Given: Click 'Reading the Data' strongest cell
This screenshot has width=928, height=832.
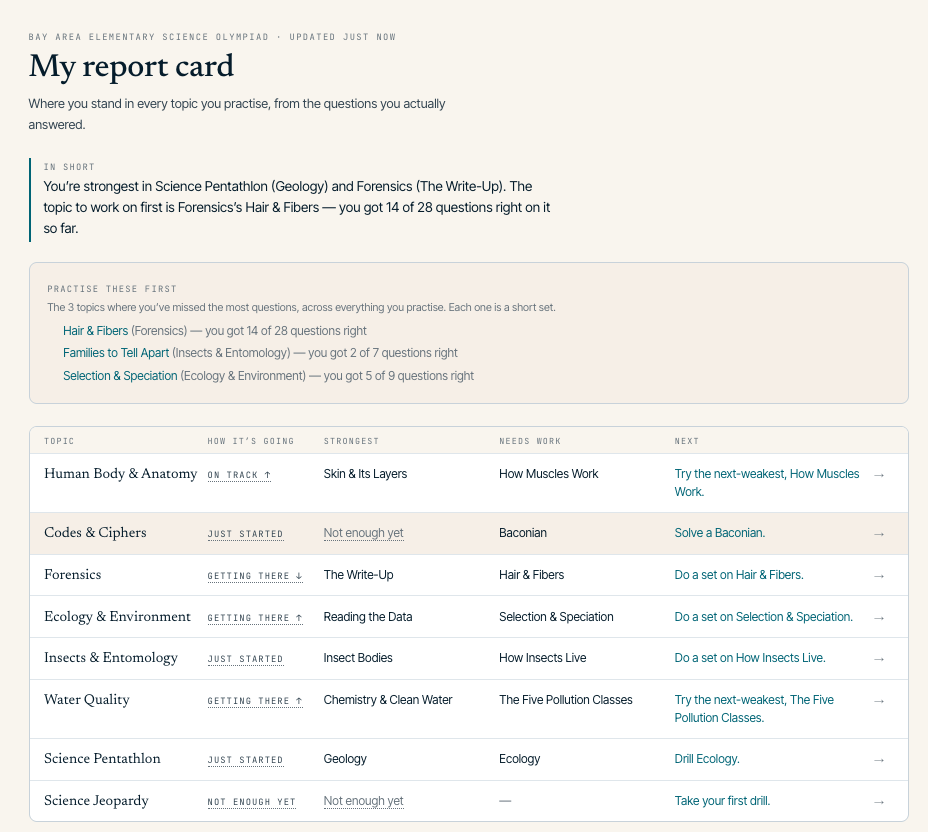Looking at the screenshot, I should pos(368,617).
